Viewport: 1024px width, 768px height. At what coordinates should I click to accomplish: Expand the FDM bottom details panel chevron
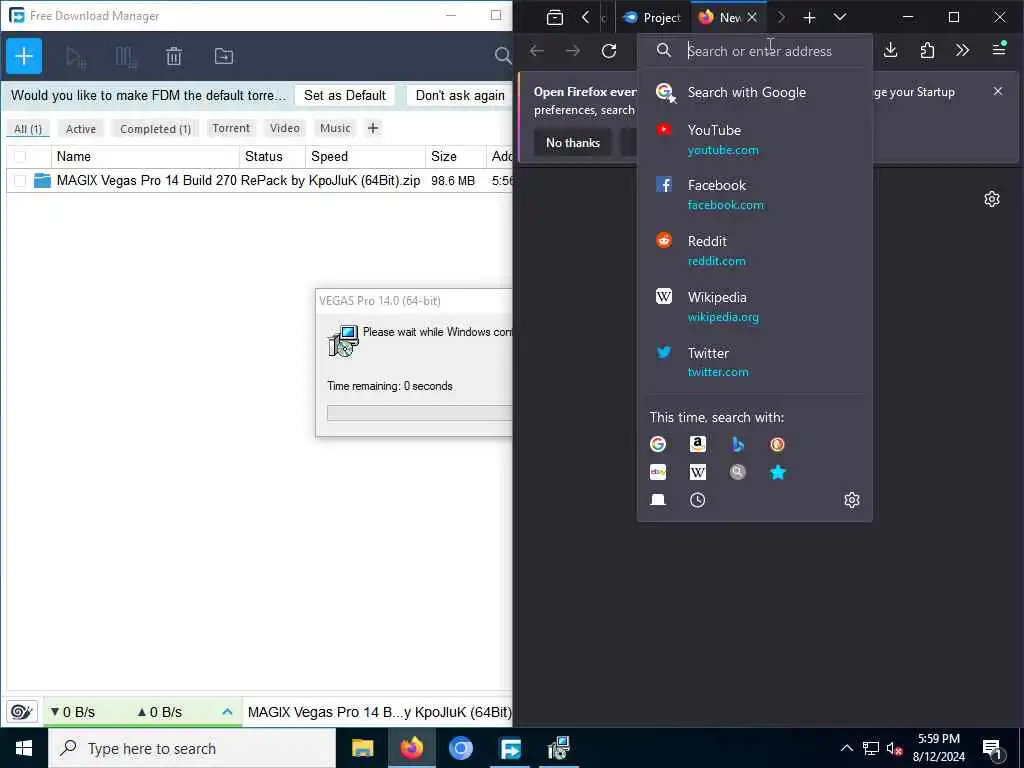point(227,712)
